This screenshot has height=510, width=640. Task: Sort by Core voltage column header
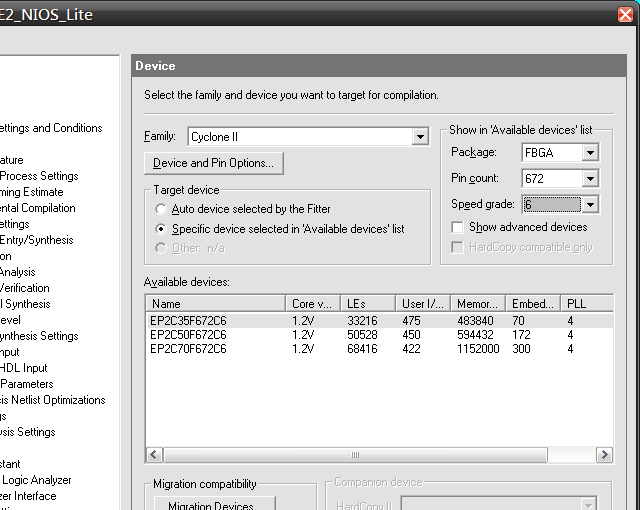coord(313,304)
